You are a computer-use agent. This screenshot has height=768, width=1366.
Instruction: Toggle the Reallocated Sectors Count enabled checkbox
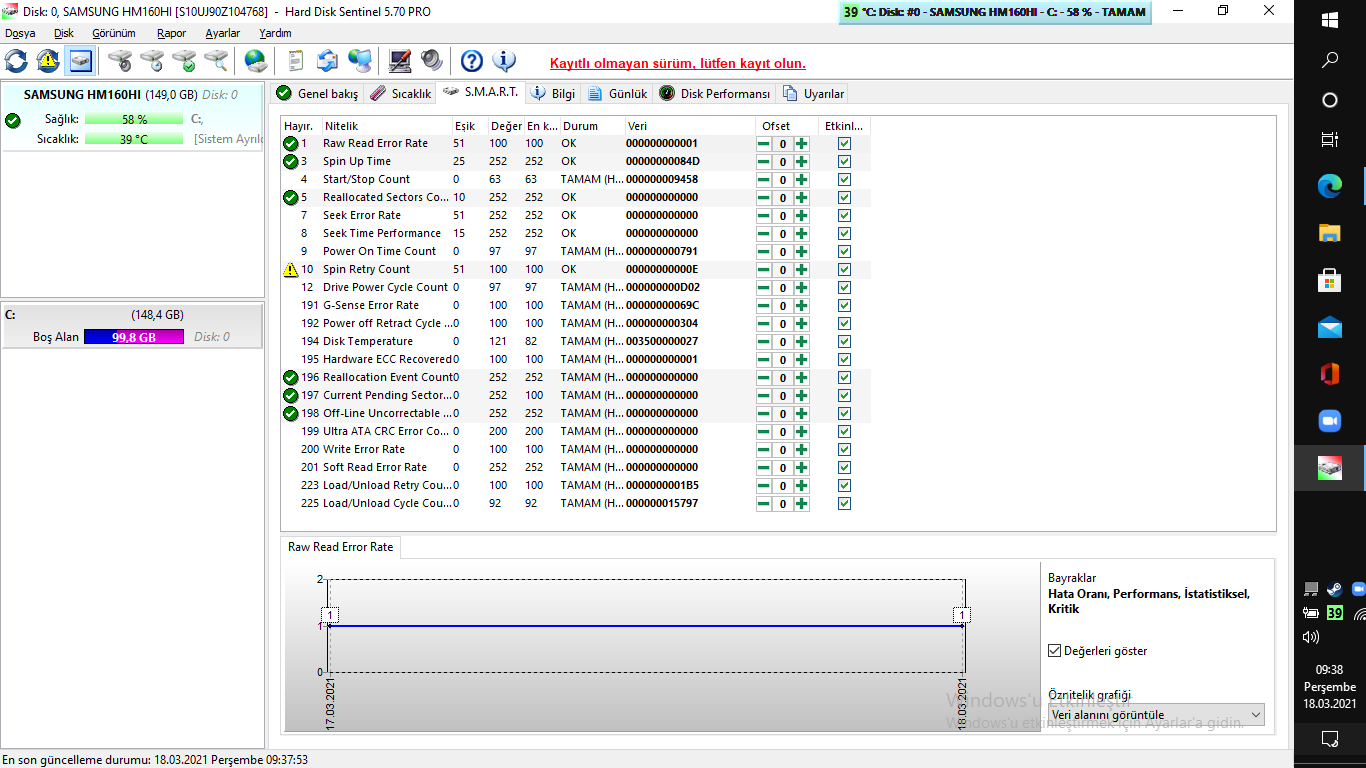(844, 198)
